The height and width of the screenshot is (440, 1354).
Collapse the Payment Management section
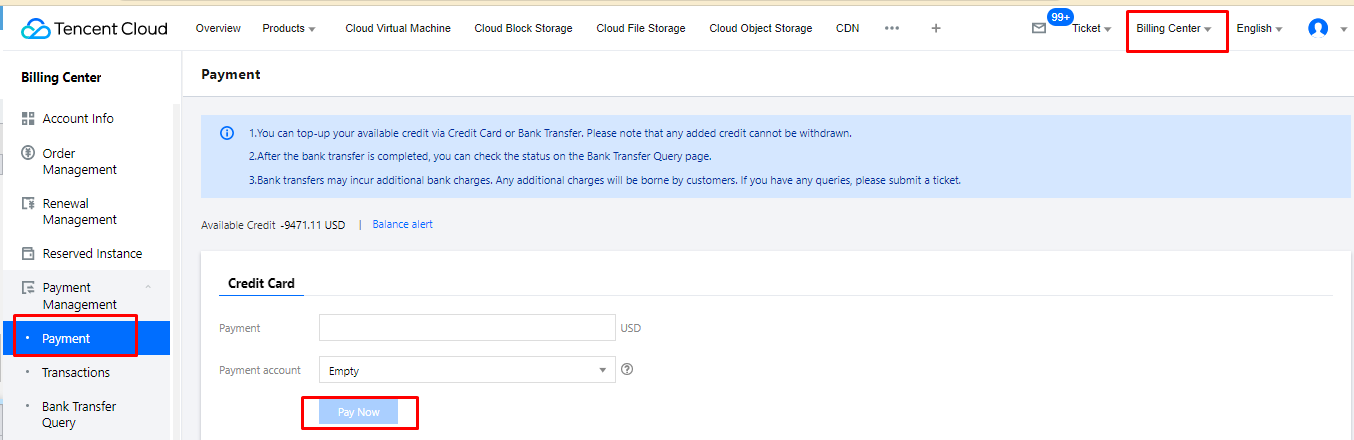[148, 288]
